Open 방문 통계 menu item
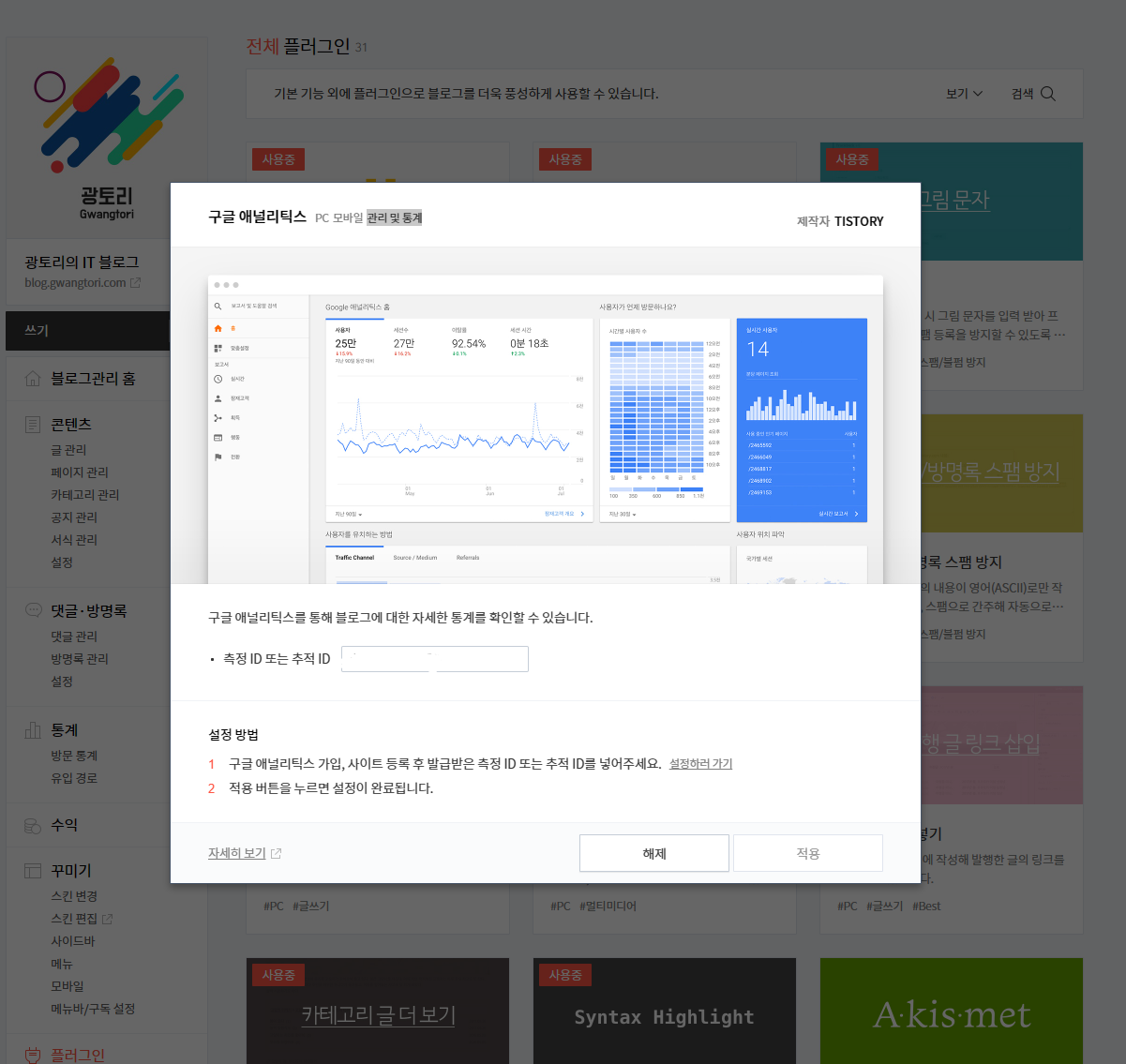This screenshot has width=1126, height=1064. tap(74, 756)
